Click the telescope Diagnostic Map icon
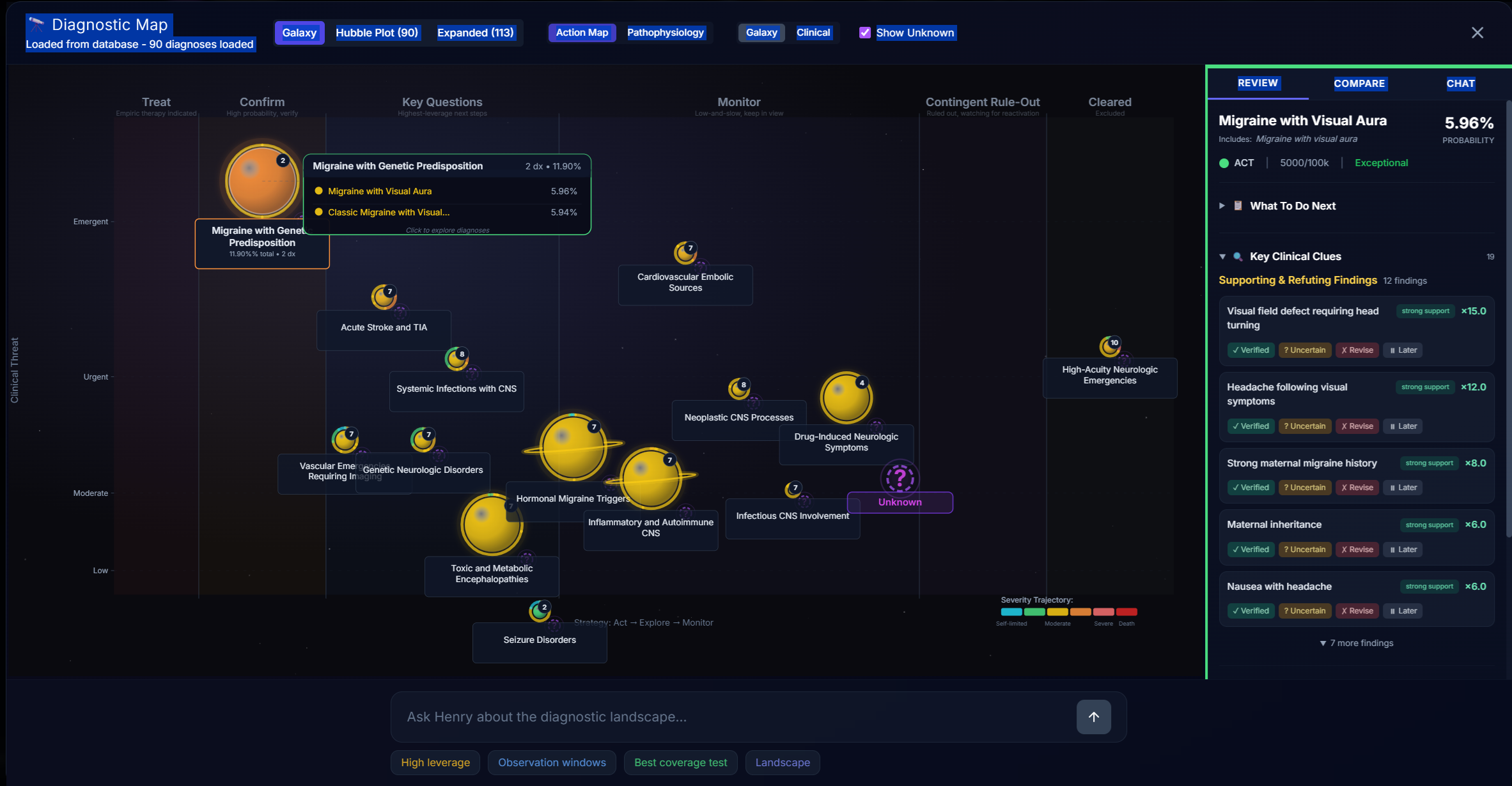 pos(36,24)
